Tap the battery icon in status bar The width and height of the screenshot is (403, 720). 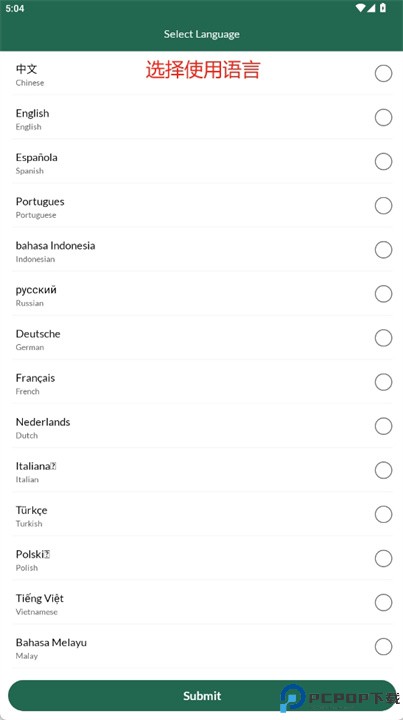pyautogui.click(x=383, y=8)
